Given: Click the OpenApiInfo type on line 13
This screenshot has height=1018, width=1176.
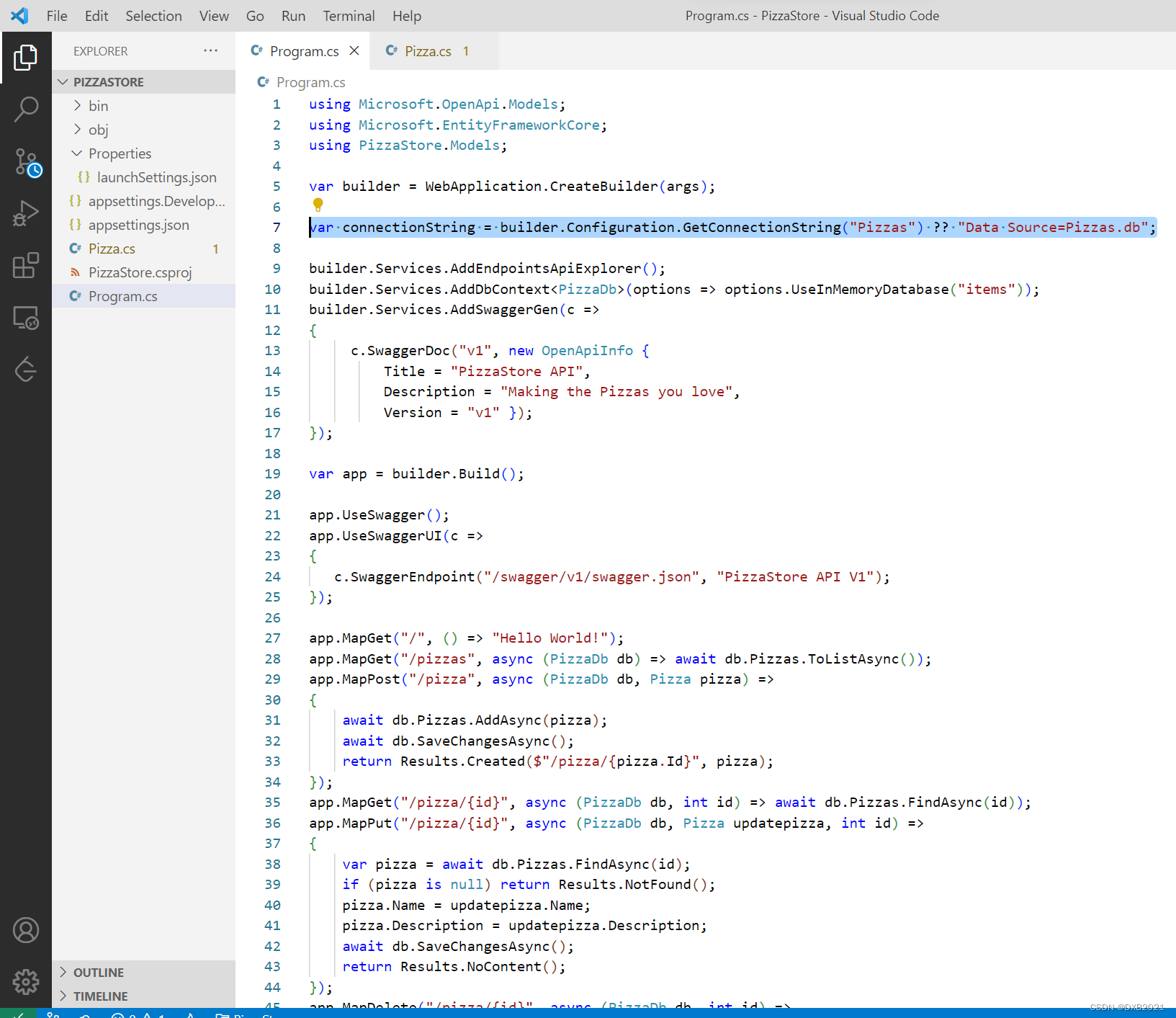Looking at the screenshot, I should coord(587,350).
